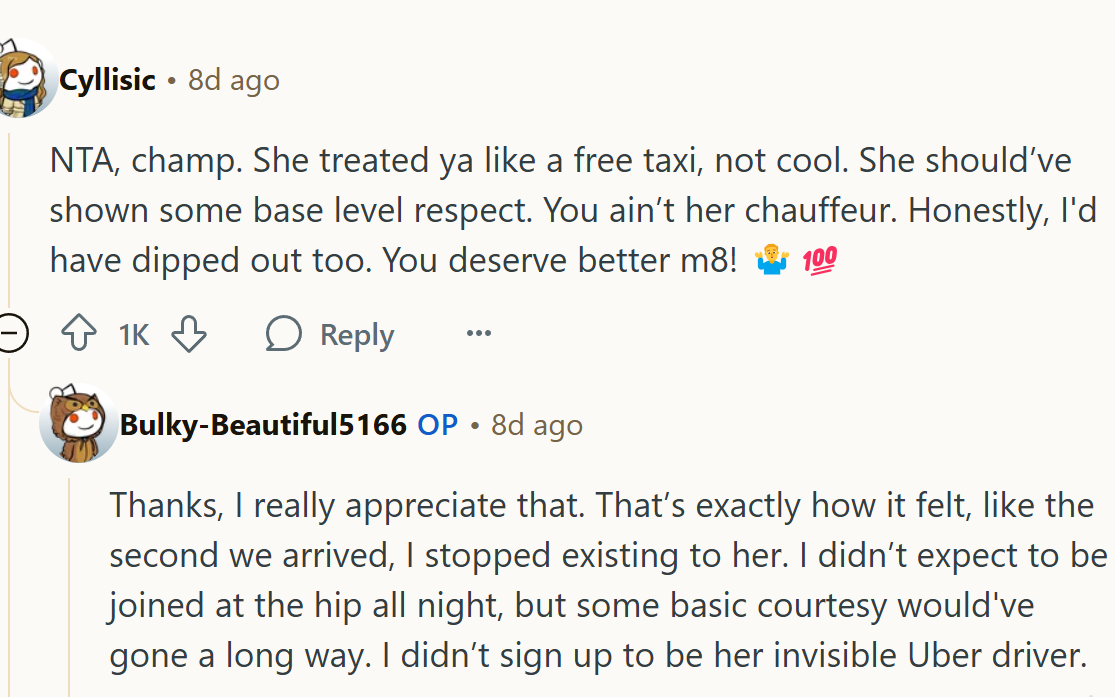Open the comment options overflow menu
1115x697 pixels.
(x=478, y=334)
